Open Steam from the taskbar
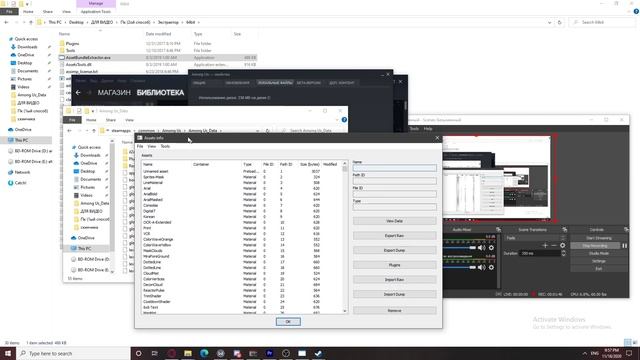The height and width of the screenshot is (360, 640). point(318,353)
